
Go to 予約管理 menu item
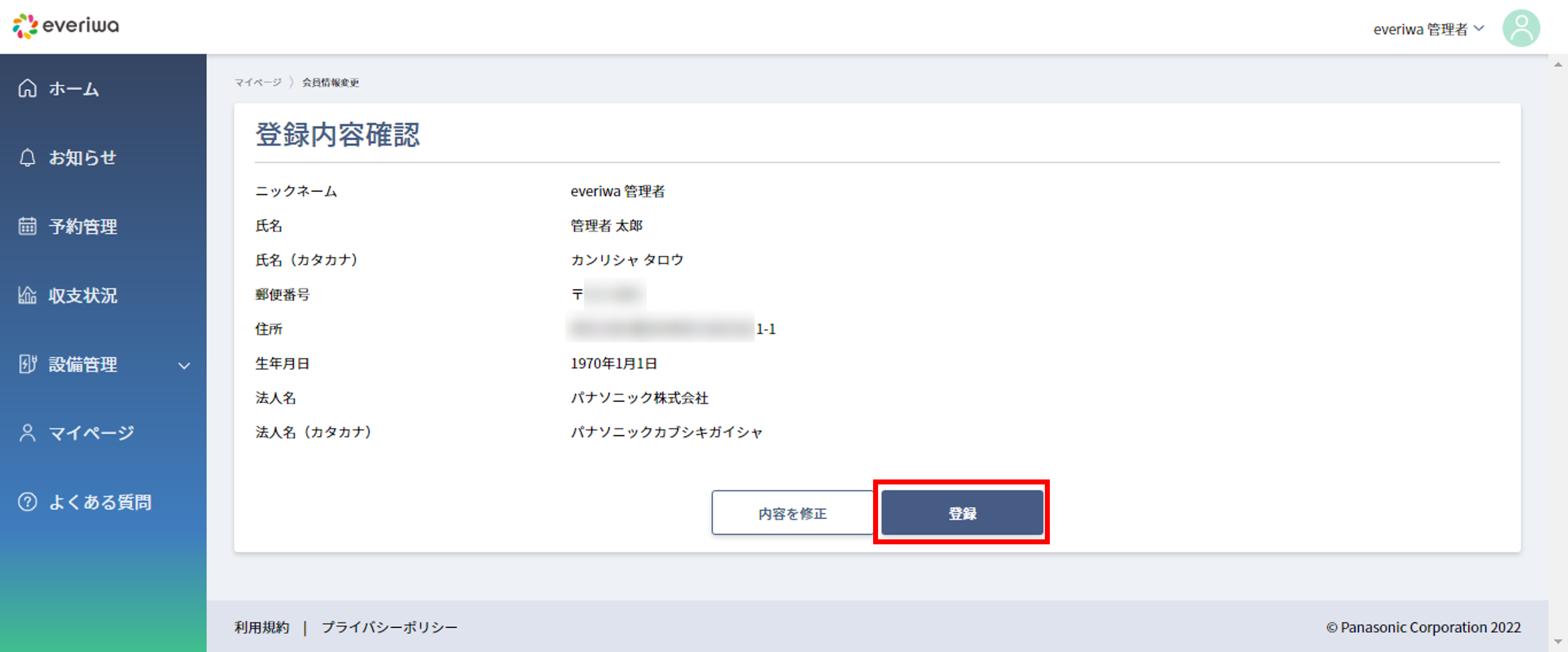pyautogui.click(x=83, y=226)
